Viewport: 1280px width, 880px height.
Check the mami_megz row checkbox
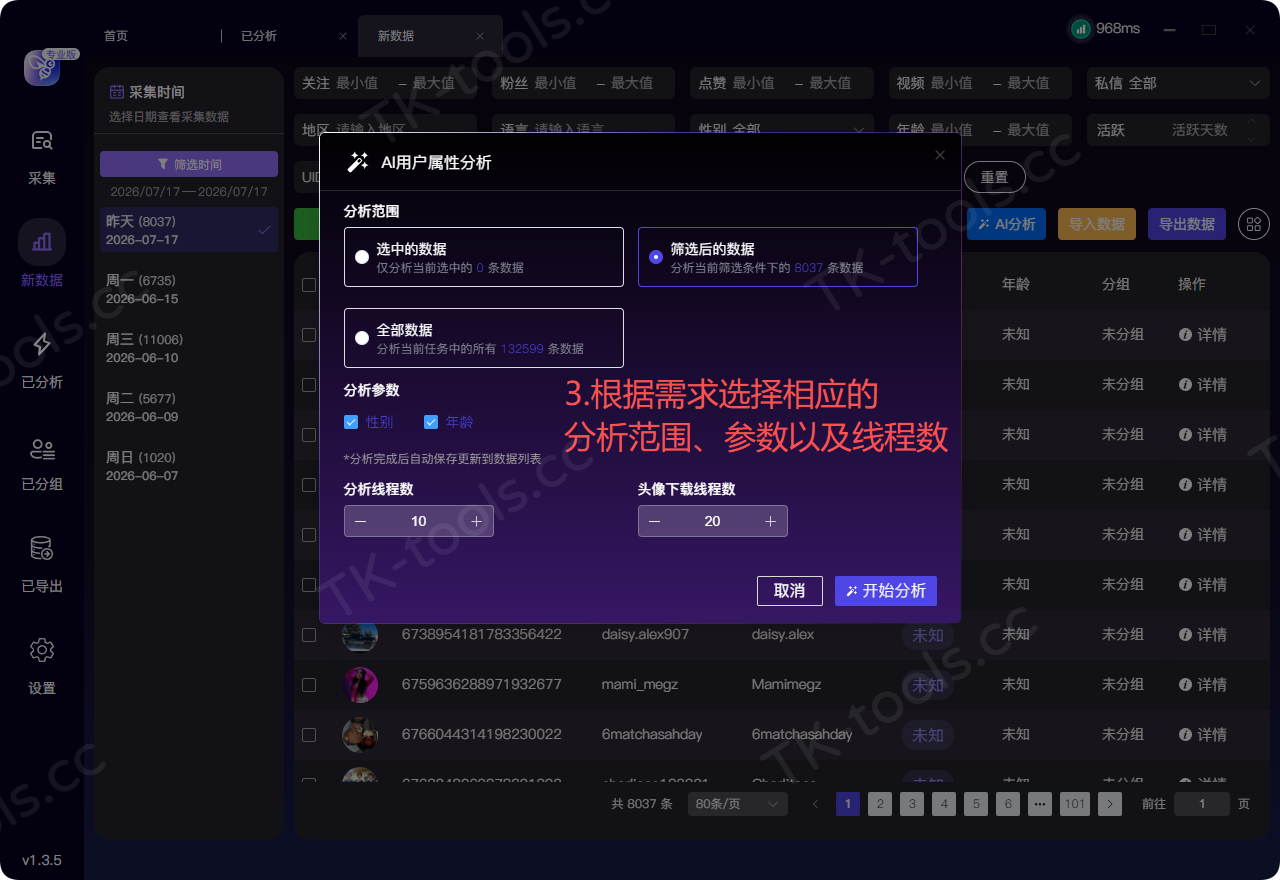(309, 685)
